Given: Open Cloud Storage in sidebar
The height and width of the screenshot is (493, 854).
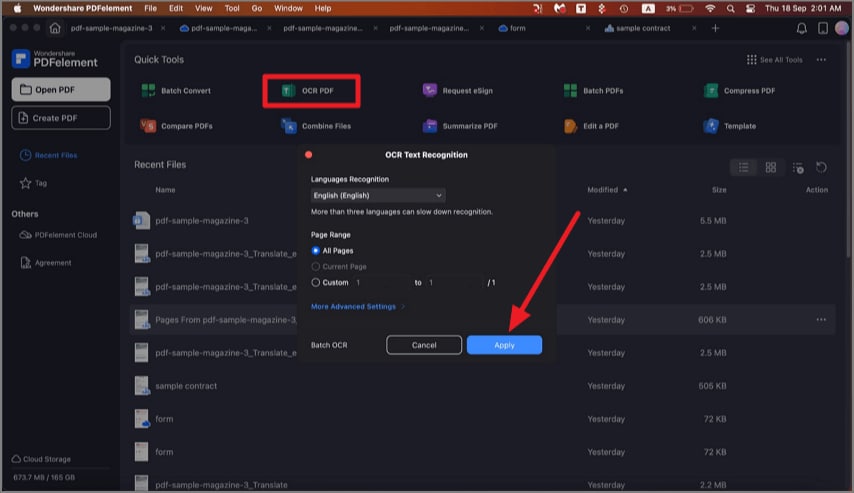Looking at the screenshot, I should tap(41, 459).
